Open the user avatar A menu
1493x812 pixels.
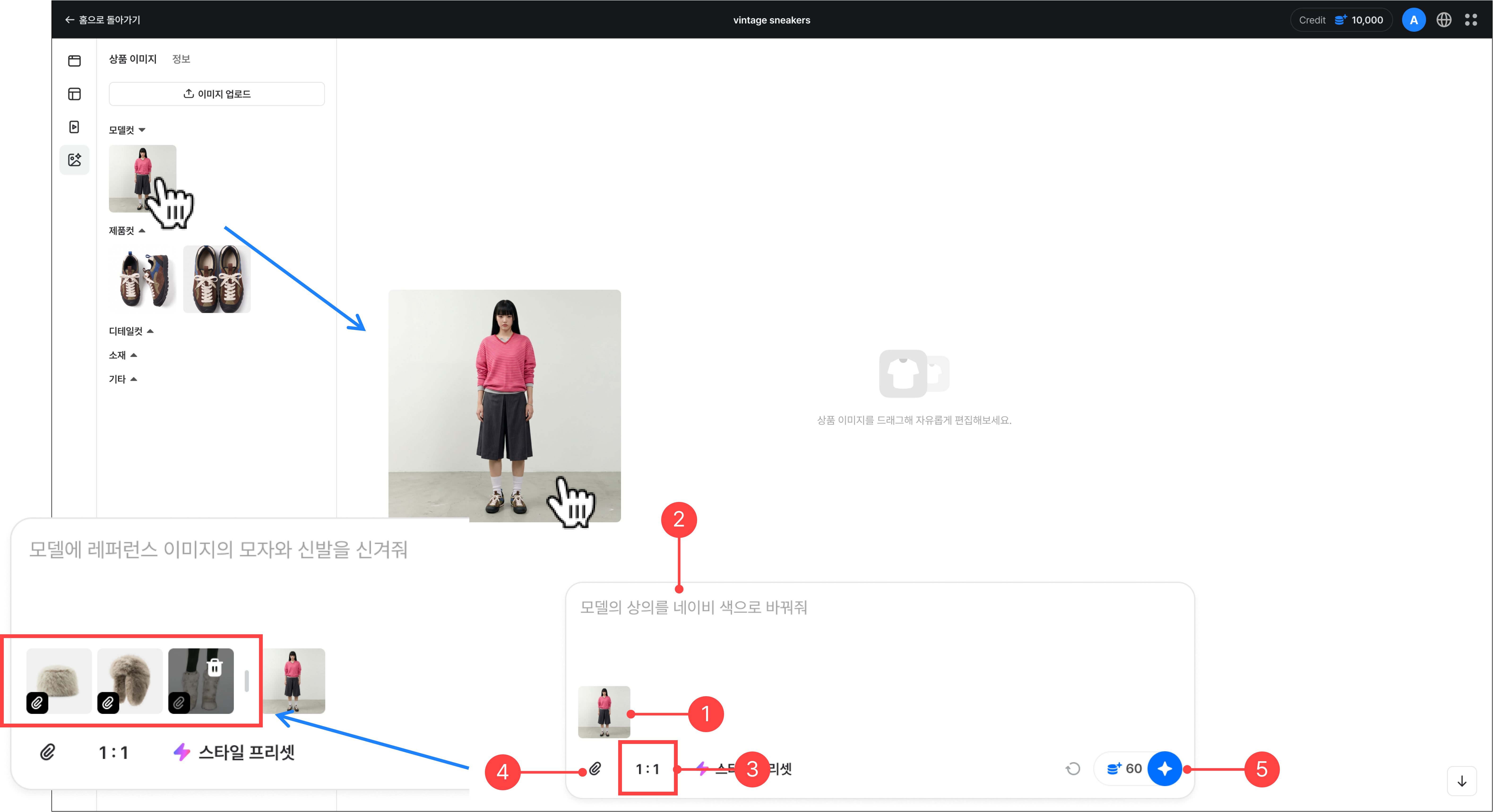[x=1414, y=20]
